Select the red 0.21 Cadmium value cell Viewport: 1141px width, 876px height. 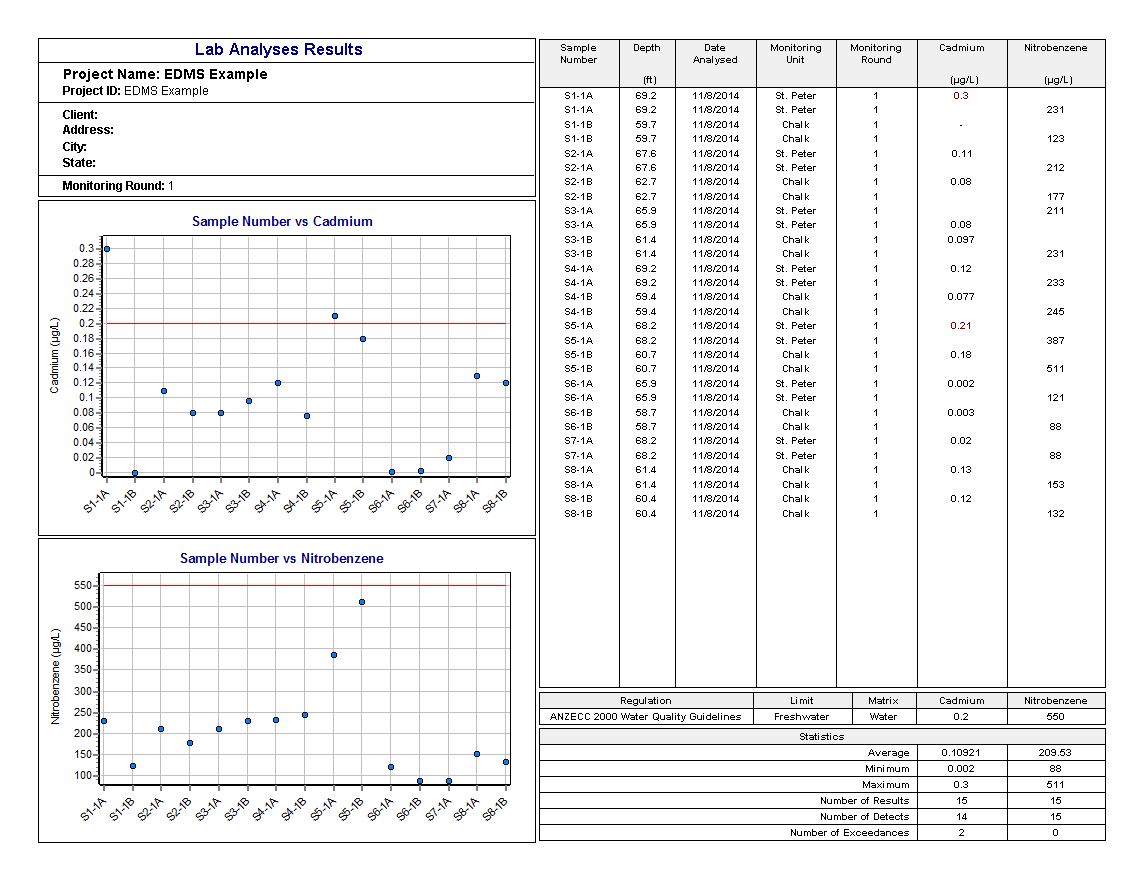point(961,326)
